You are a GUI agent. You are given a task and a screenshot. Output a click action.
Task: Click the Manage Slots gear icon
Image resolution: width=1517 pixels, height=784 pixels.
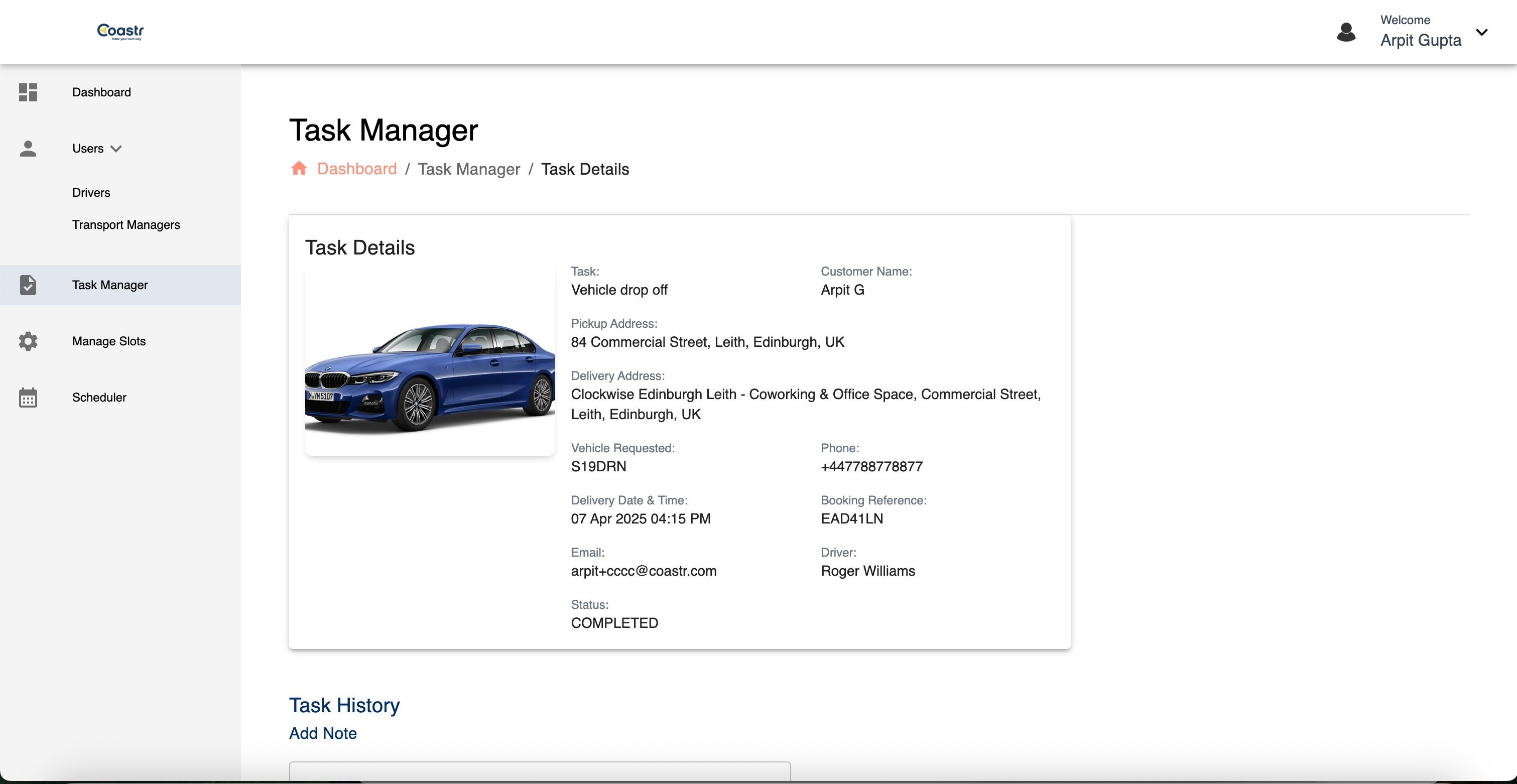pyautogui.click(x=28, y=341)
